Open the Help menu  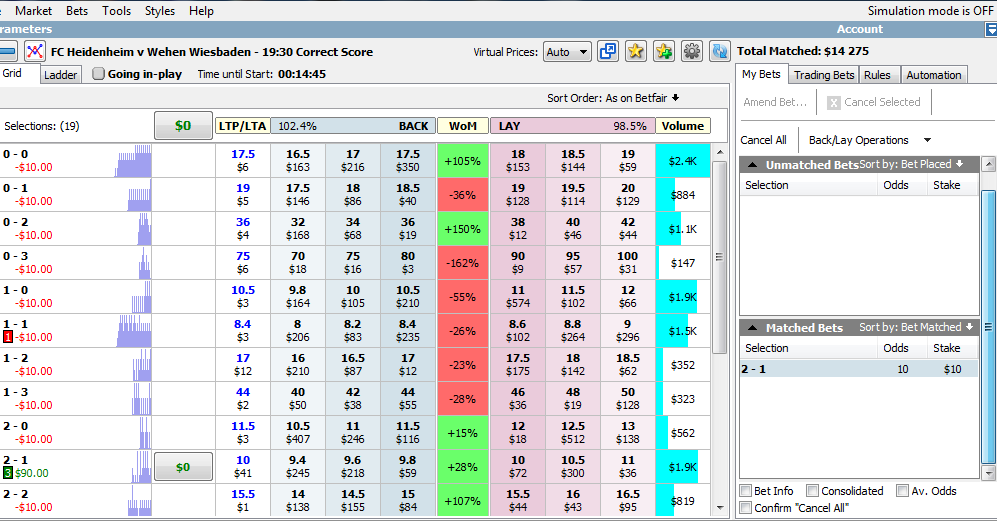coord(201,11)
